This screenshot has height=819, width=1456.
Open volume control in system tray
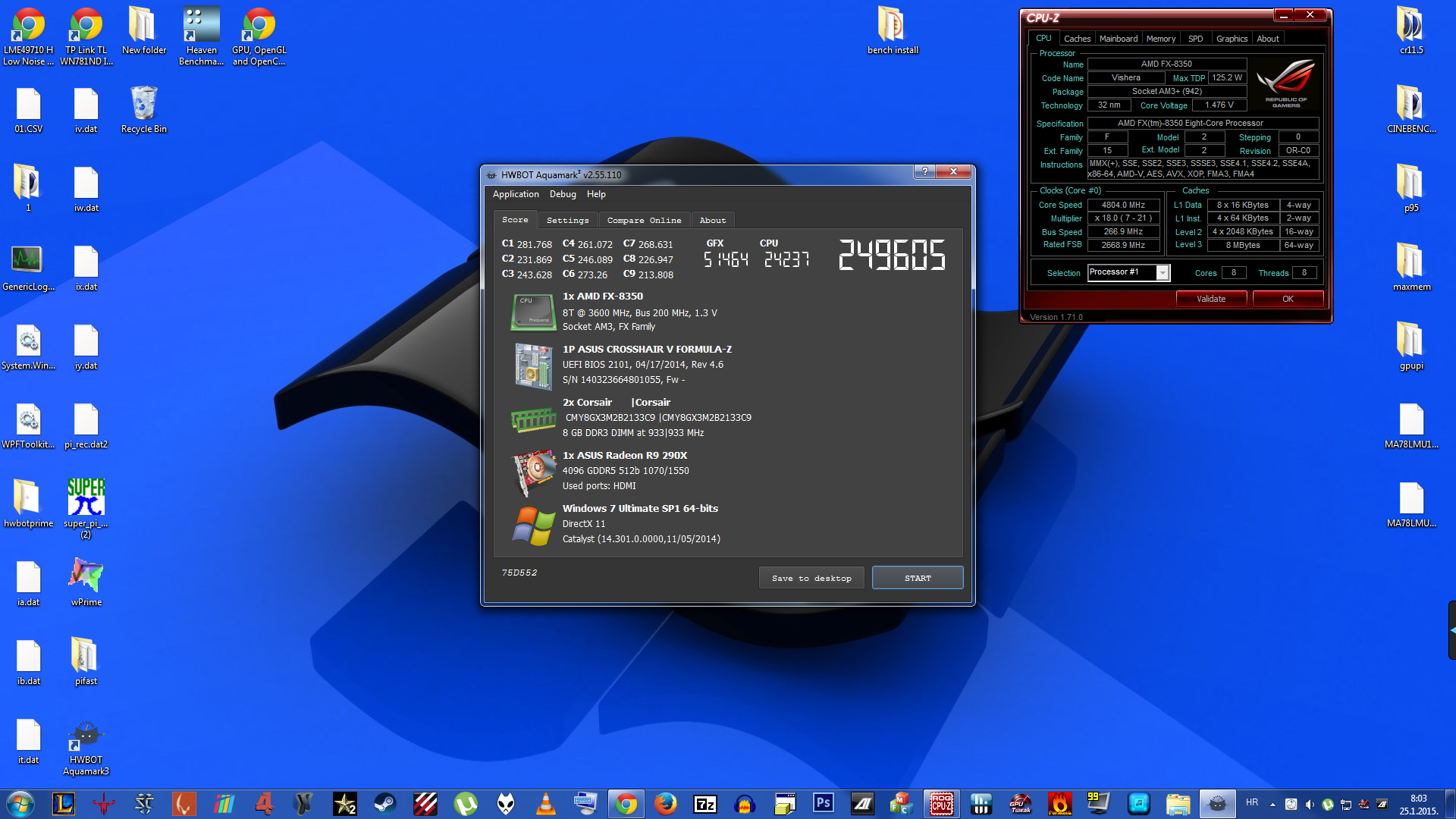(1310, 805)
